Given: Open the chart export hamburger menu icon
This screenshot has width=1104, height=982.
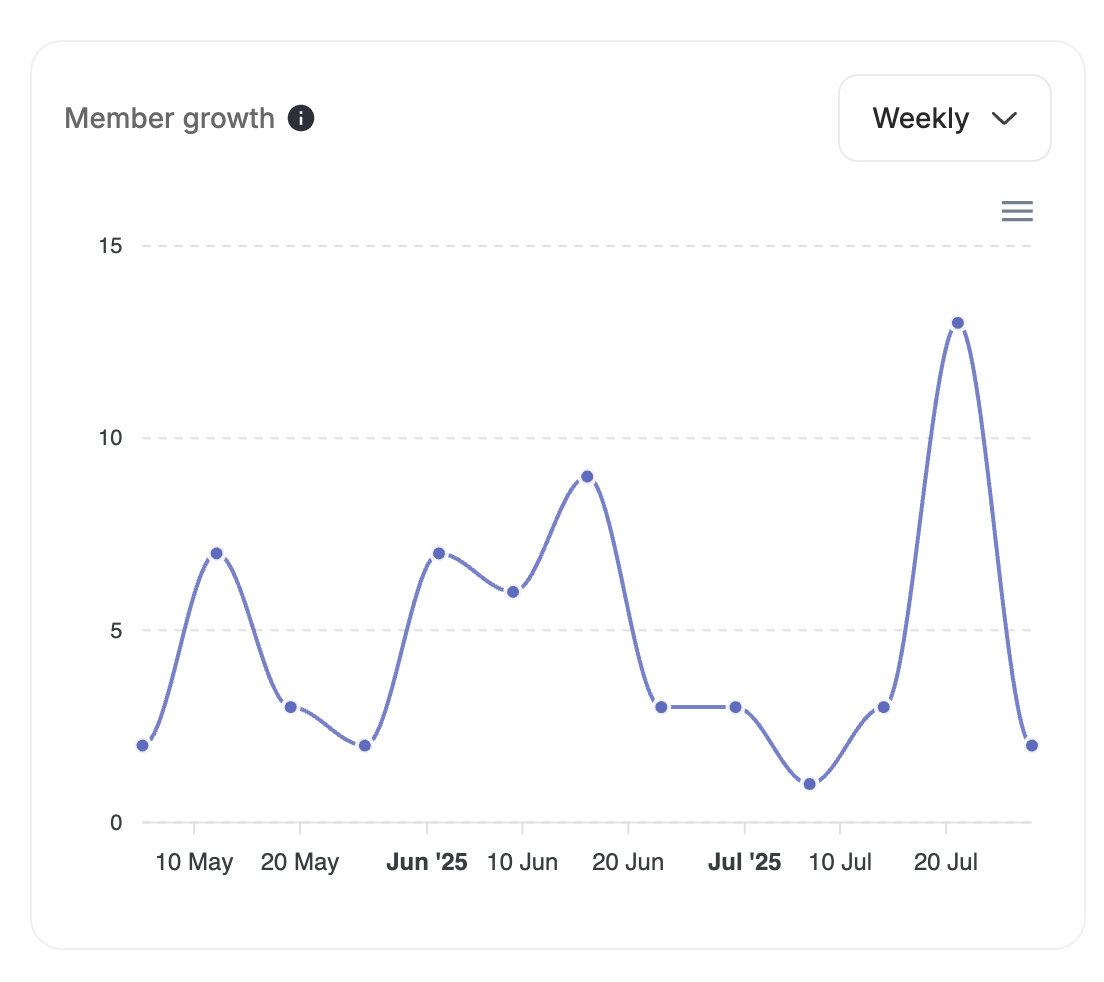Looking at the screenshot, I should (1017, 211).
